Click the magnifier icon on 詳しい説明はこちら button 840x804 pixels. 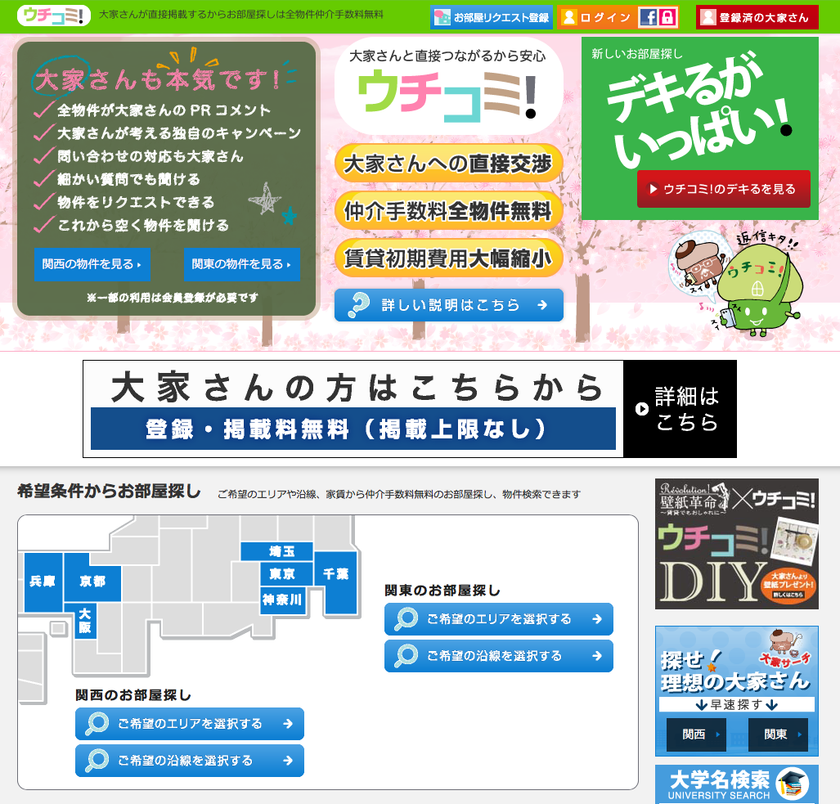[x=358, y=305]
